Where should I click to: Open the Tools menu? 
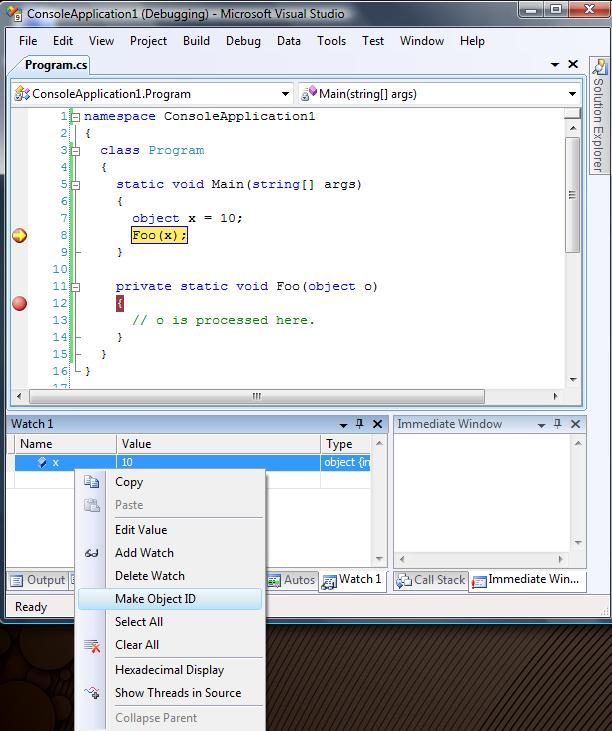[x=331, y=41]
